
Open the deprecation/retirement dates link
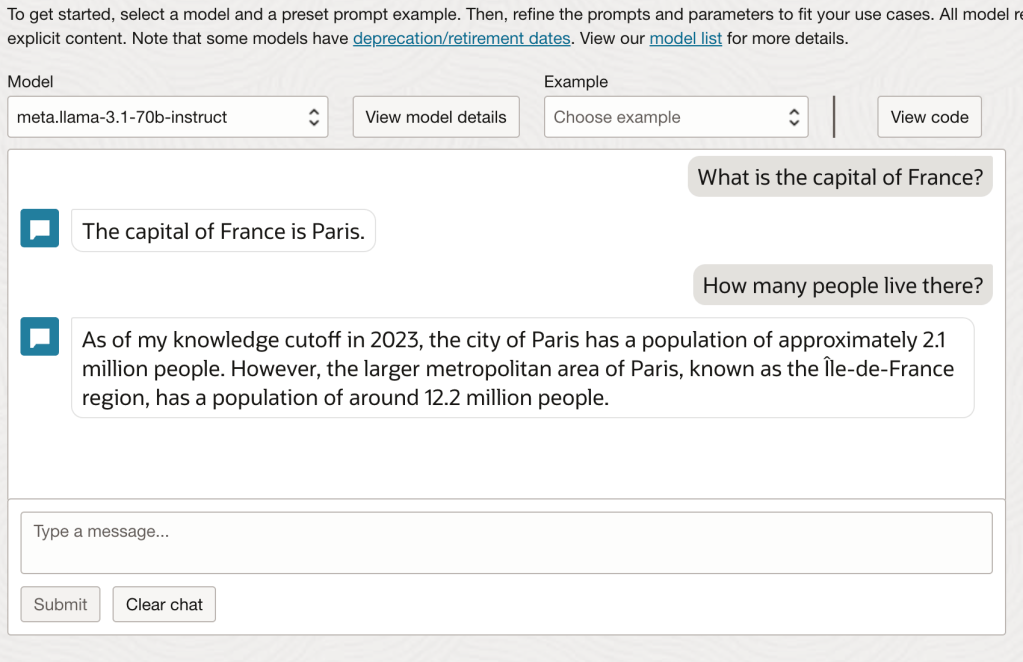pyautogui.click(x=461, y=39)
